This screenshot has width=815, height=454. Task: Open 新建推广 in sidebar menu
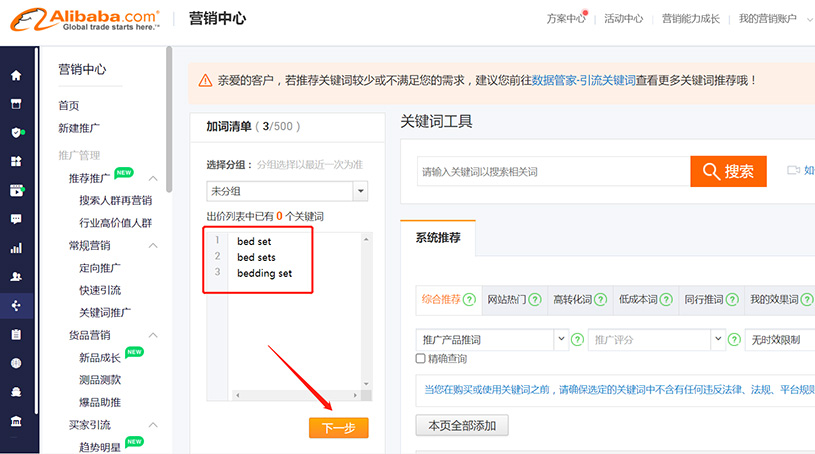click(x=79, y=128)
